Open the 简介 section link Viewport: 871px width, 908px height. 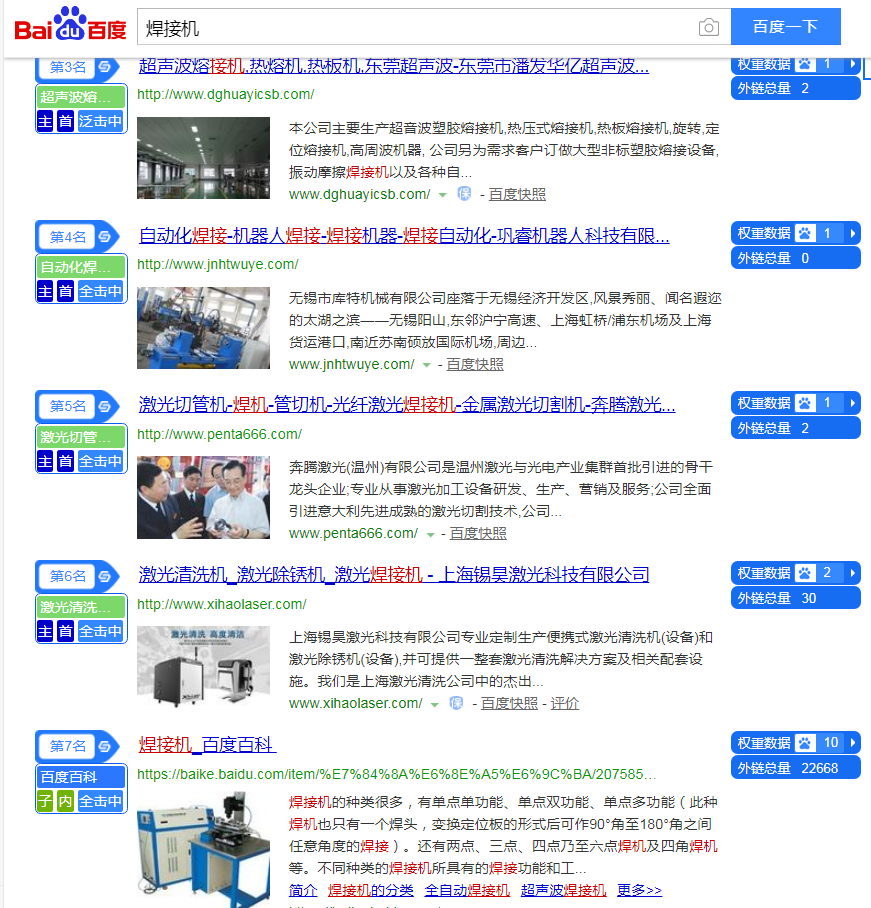[303, 890]
